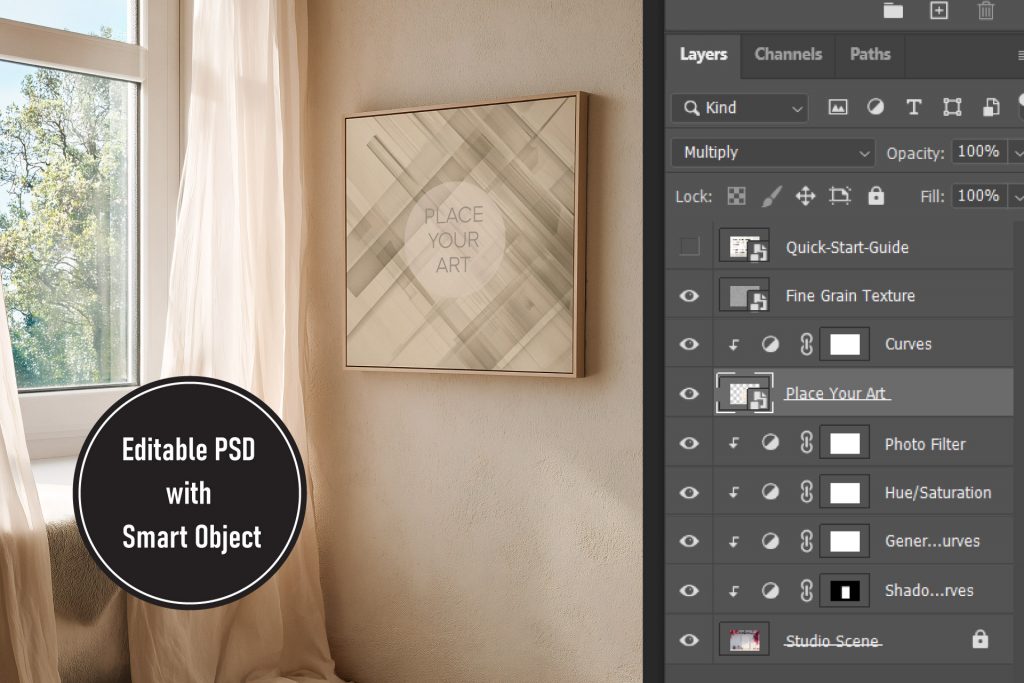Screen dimensions: 1024x683
Task: Click the Shado...rves adjustment icon
Action: click(x=771, y=590)
